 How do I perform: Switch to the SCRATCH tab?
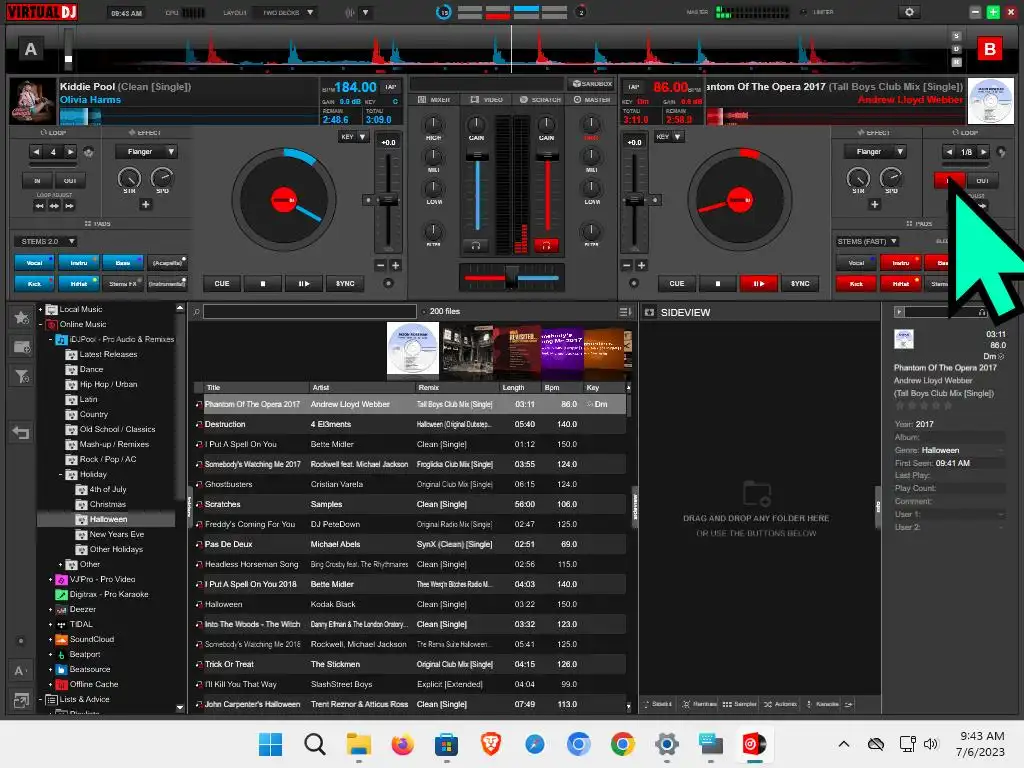point(540,100)
